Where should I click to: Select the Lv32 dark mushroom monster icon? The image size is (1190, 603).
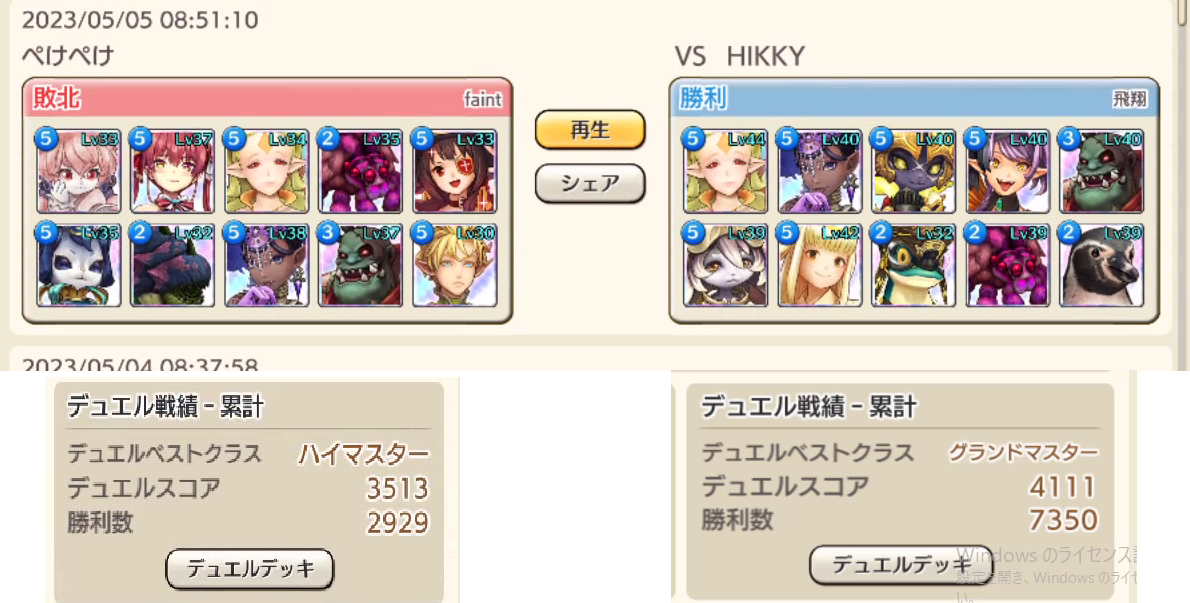(172, 265)
